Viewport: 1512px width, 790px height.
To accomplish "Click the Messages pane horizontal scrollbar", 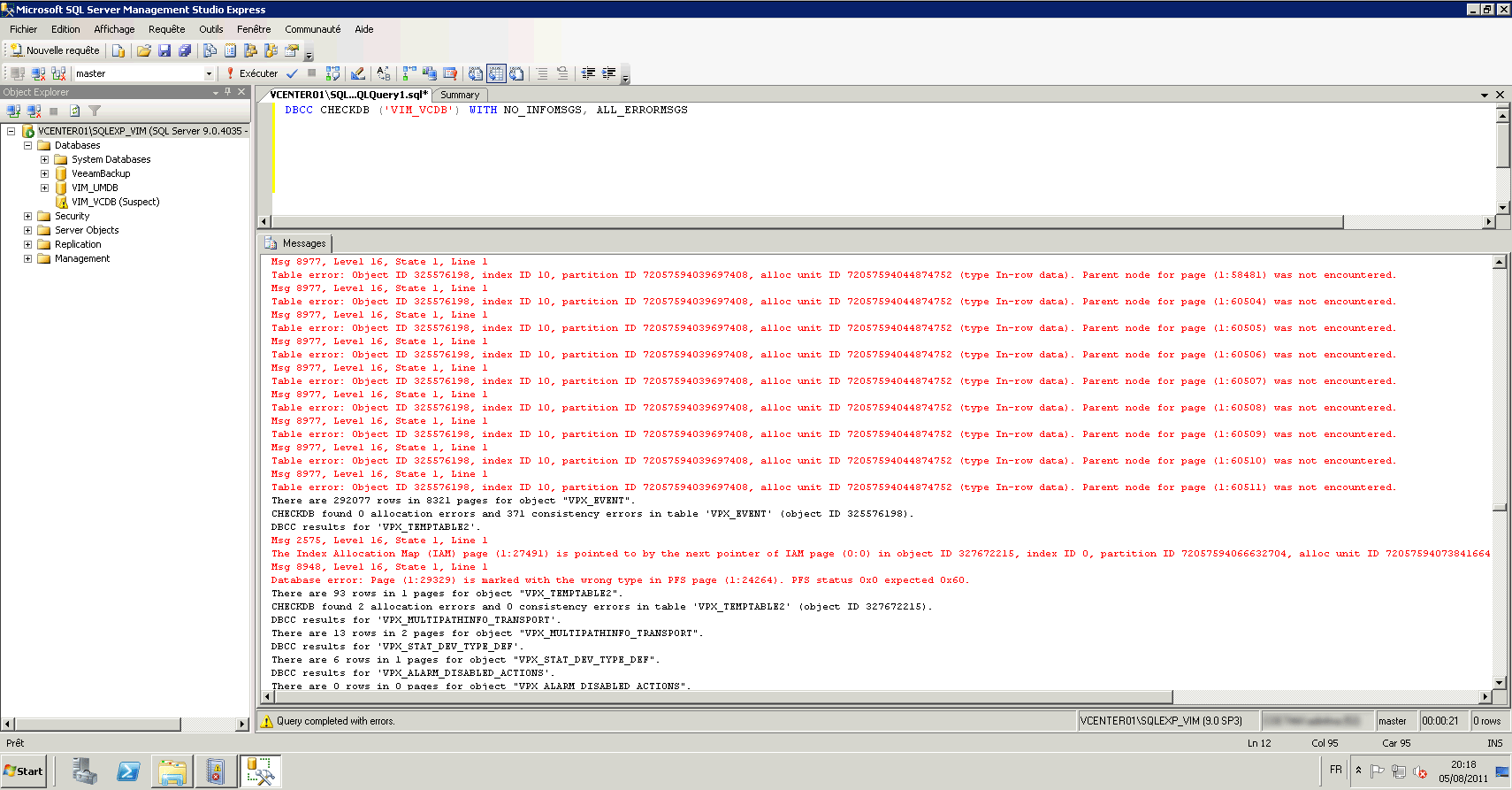I will coord(874,697).
